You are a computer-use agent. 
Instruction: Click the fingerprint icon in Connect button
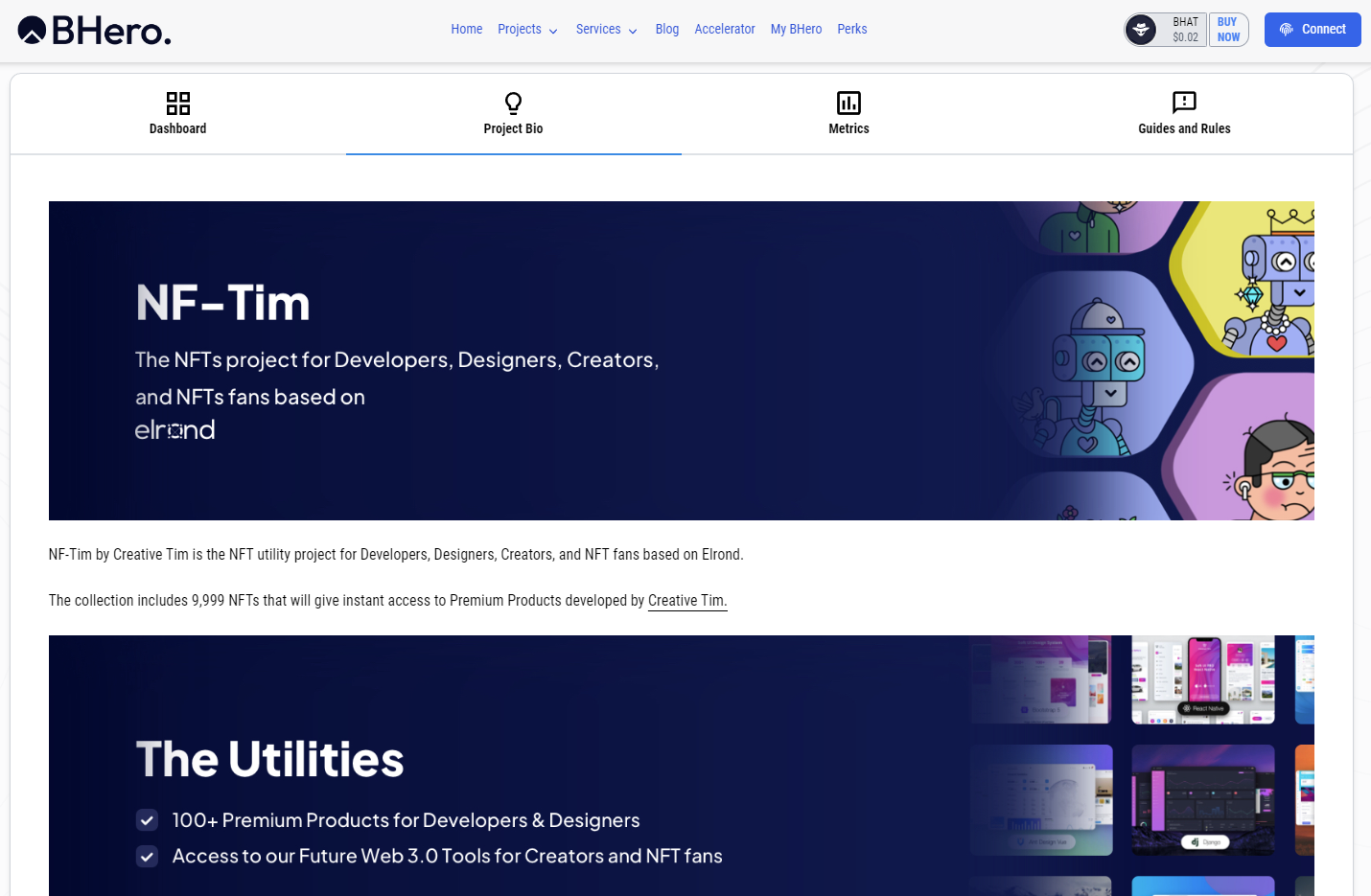point(1287,30)
